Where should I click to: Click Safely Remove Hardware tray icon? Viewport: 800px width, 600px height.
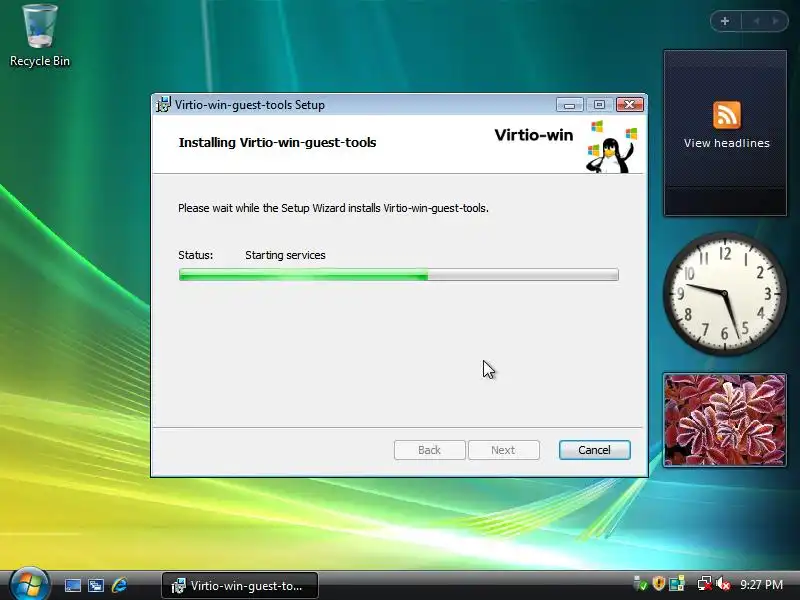pyautogui.click(x=640, y=584)
